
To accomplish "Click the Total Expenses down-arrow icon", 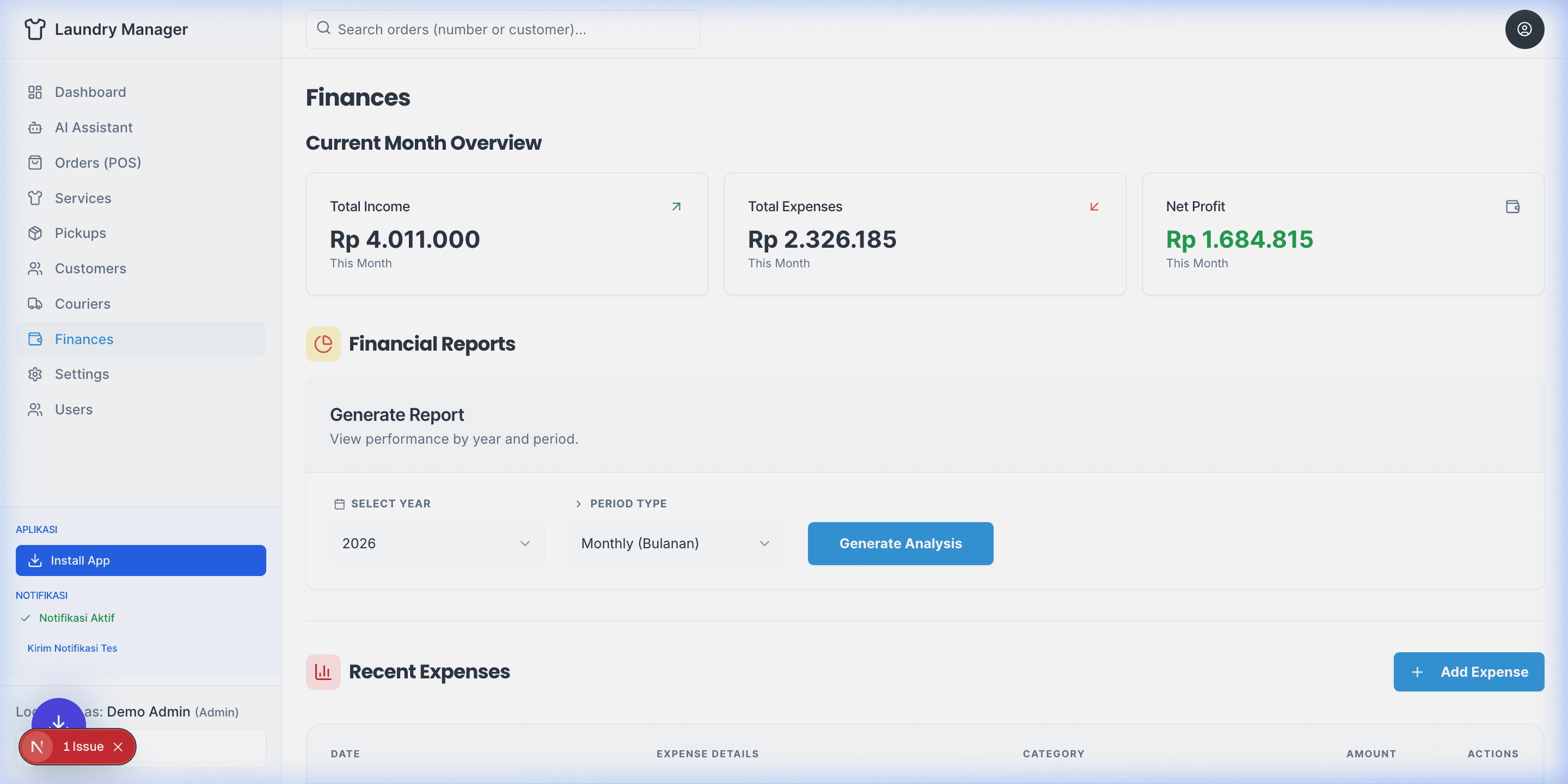I will point(1094,206).
